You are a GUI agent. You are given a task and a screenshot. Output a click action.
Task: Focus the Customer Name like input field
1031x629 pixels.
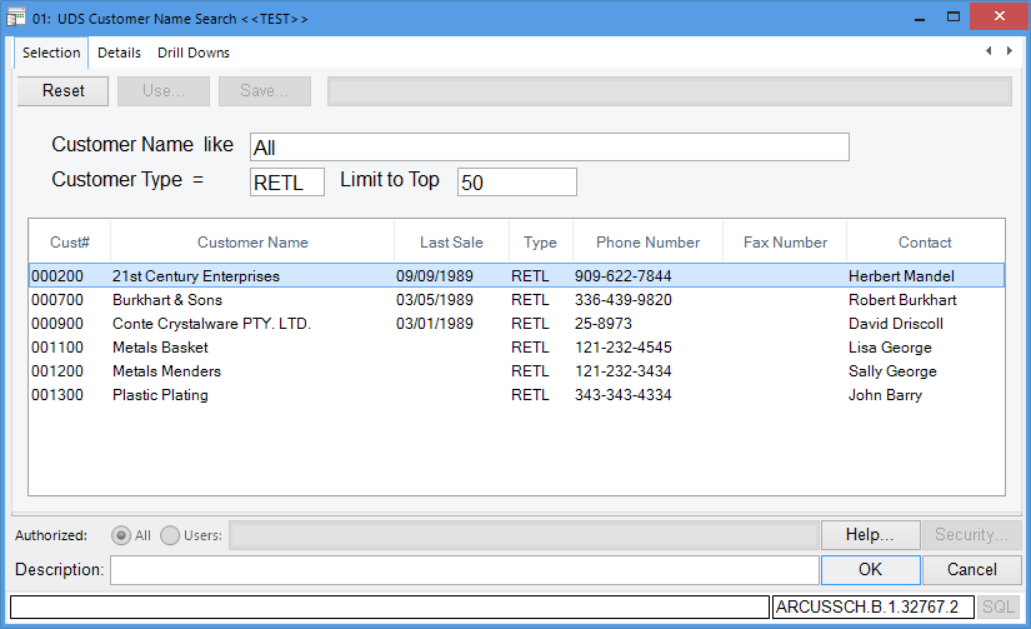point(549,147)
